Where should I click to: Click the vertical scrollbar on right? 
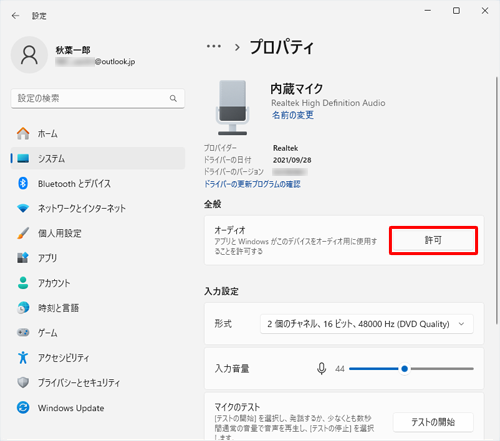click(496, 200)
